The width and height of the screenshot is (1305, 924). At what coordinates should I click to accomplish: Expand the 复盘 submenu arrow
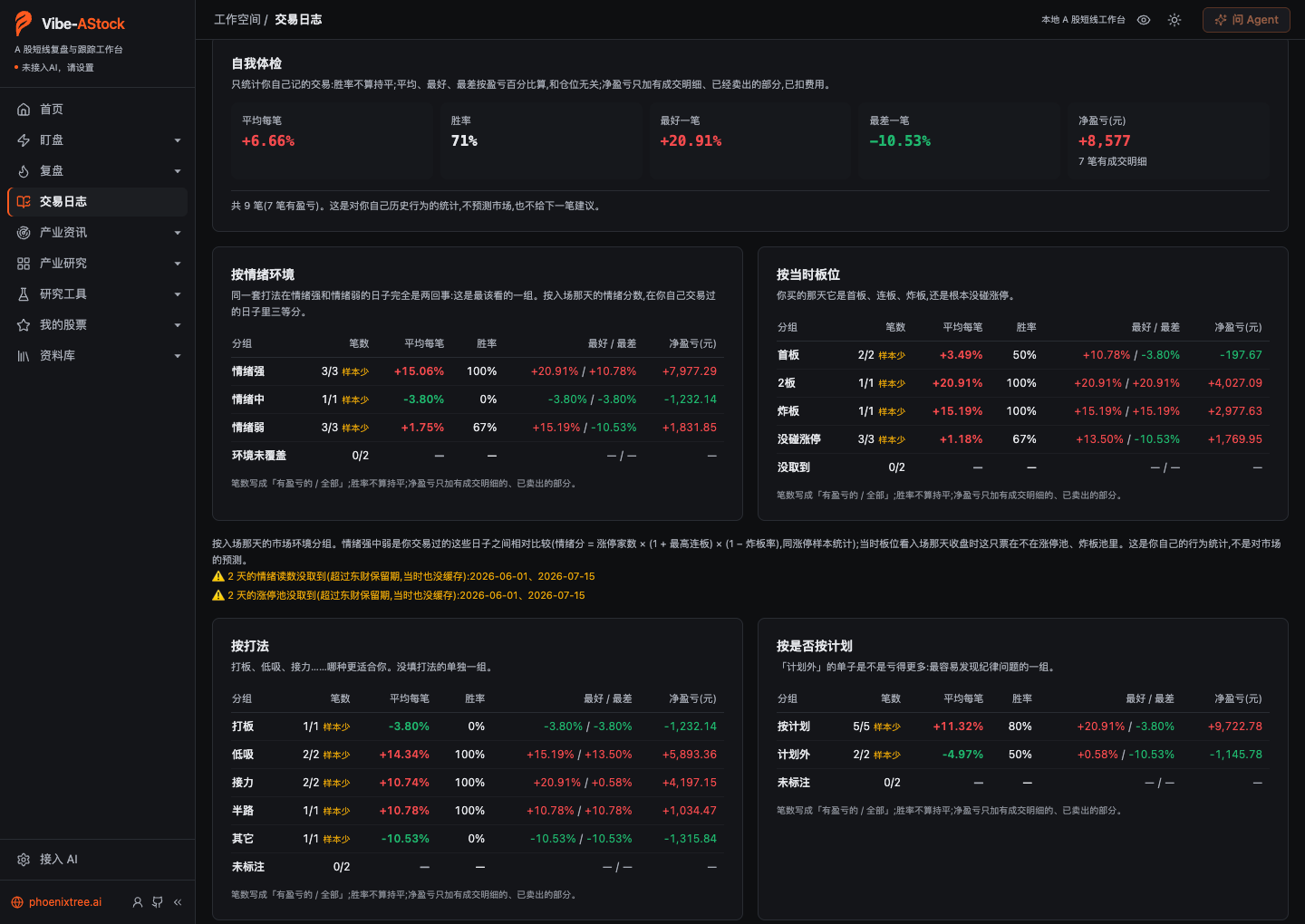click(178, 171)
